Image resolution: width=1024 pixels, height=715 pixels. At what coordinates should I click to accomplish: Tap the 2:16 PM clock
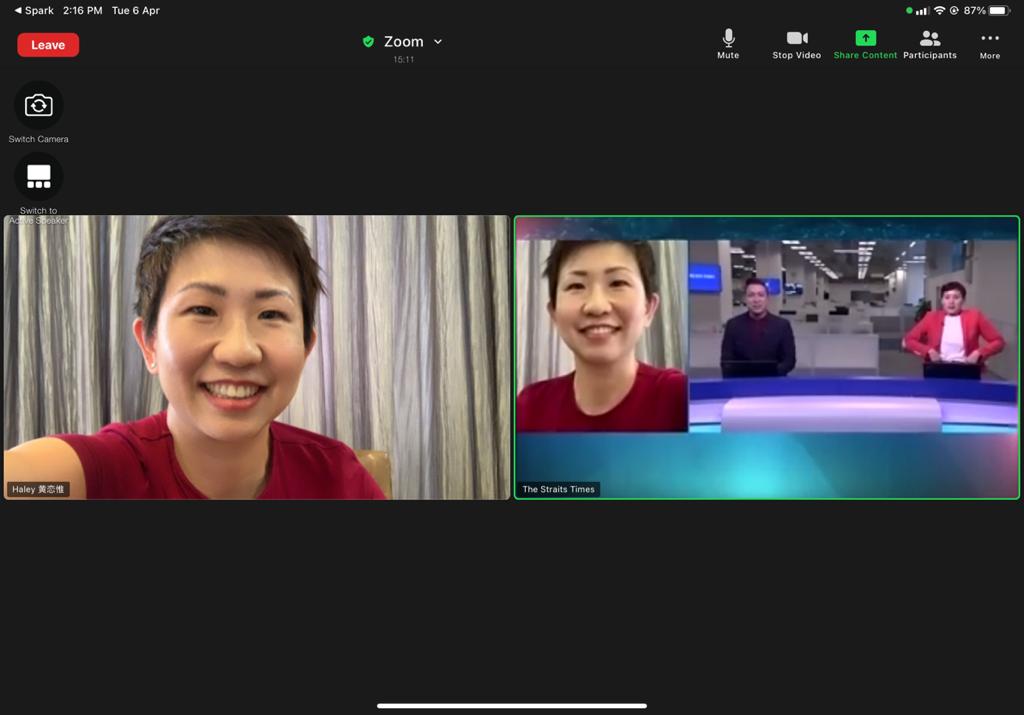(82, 10)
